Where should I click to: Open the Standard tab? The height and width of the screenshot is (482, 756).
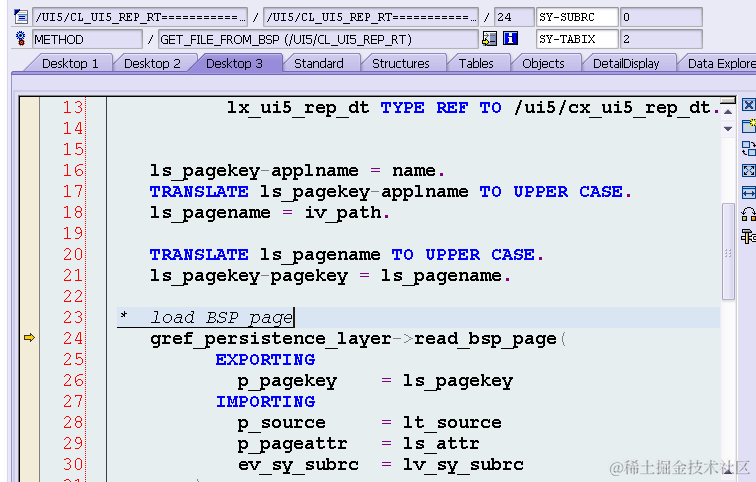point(319,64)
